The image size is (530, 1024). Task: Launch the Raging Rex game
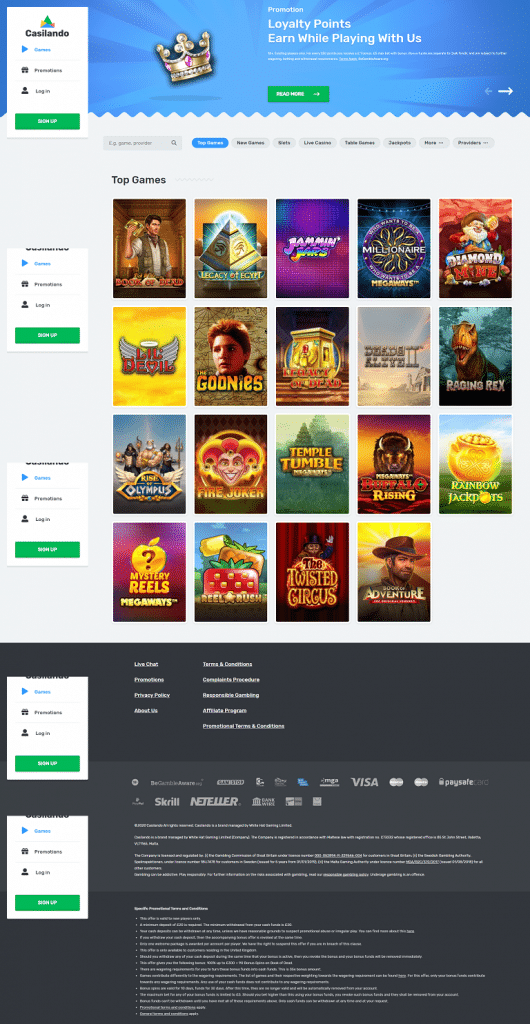coord(475,357)
